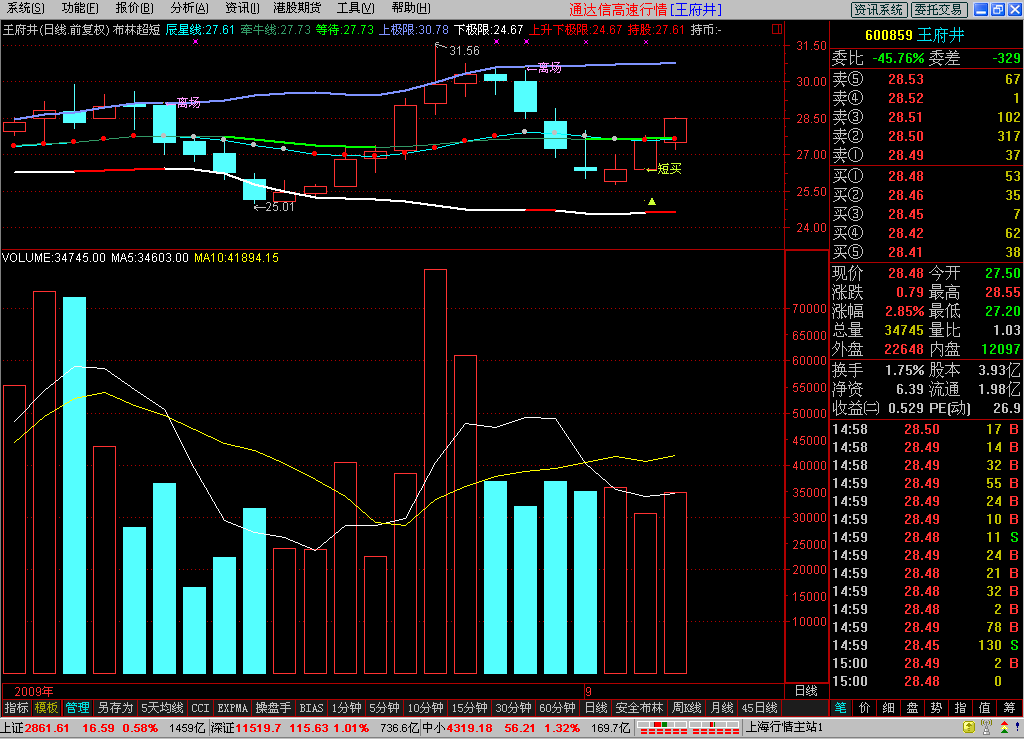Select the 筹 tab in right panel

pyautogui.click(x=1010, y=708)
